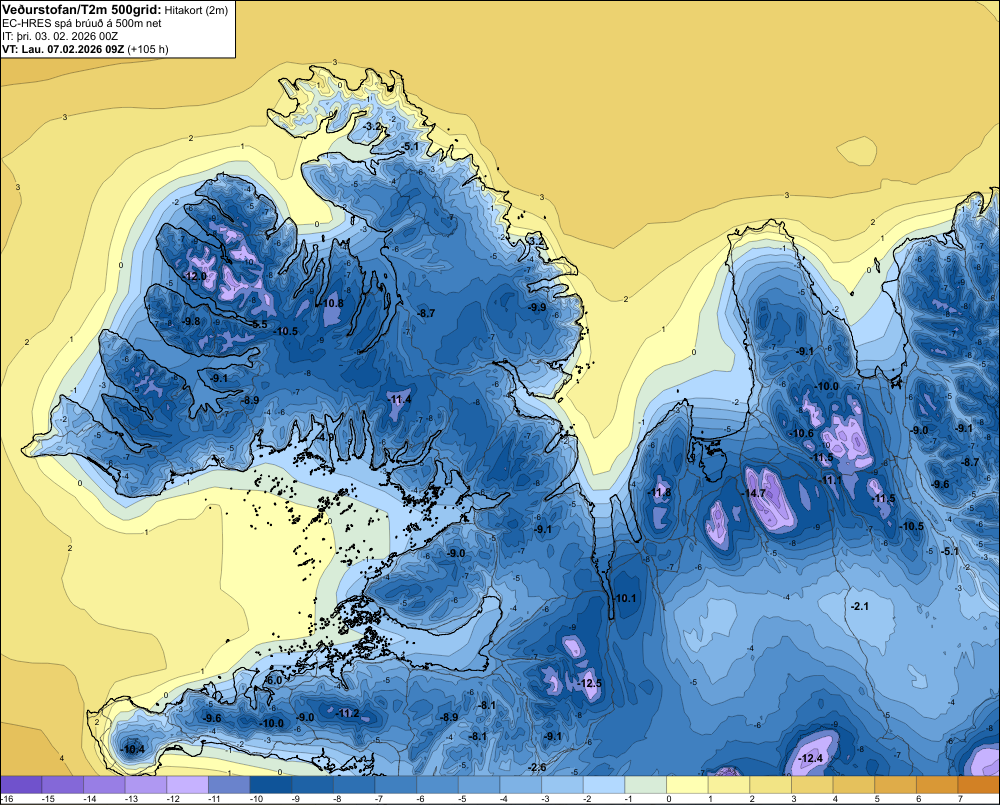Click the -5.5 temperature value
Viewport: 1000px width, 805px height.
coord(258,324)
